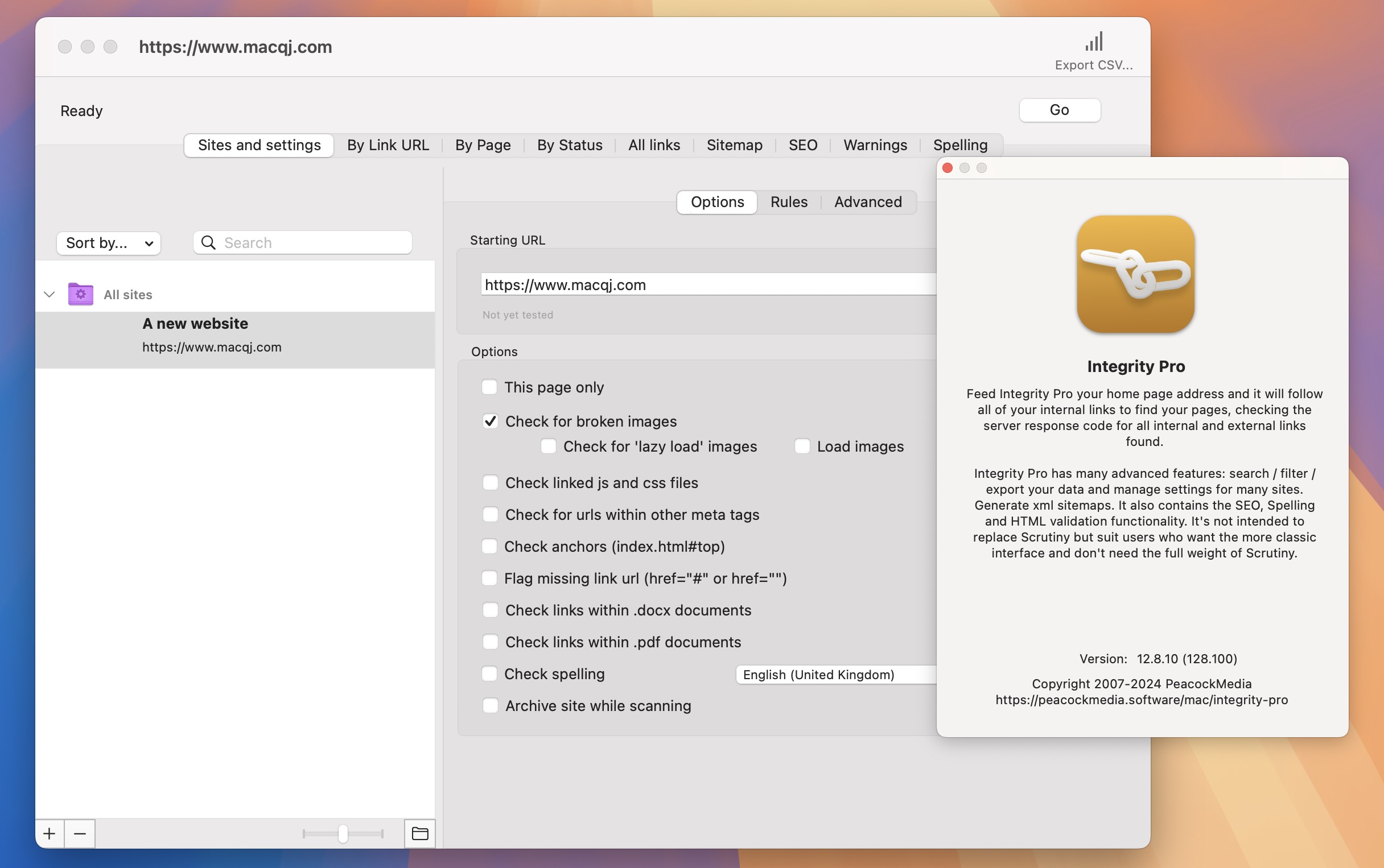This screenshot has width=1384, height=868.
Task: Enable Check for 'lazy load' images
Action: tap(549, 446)
